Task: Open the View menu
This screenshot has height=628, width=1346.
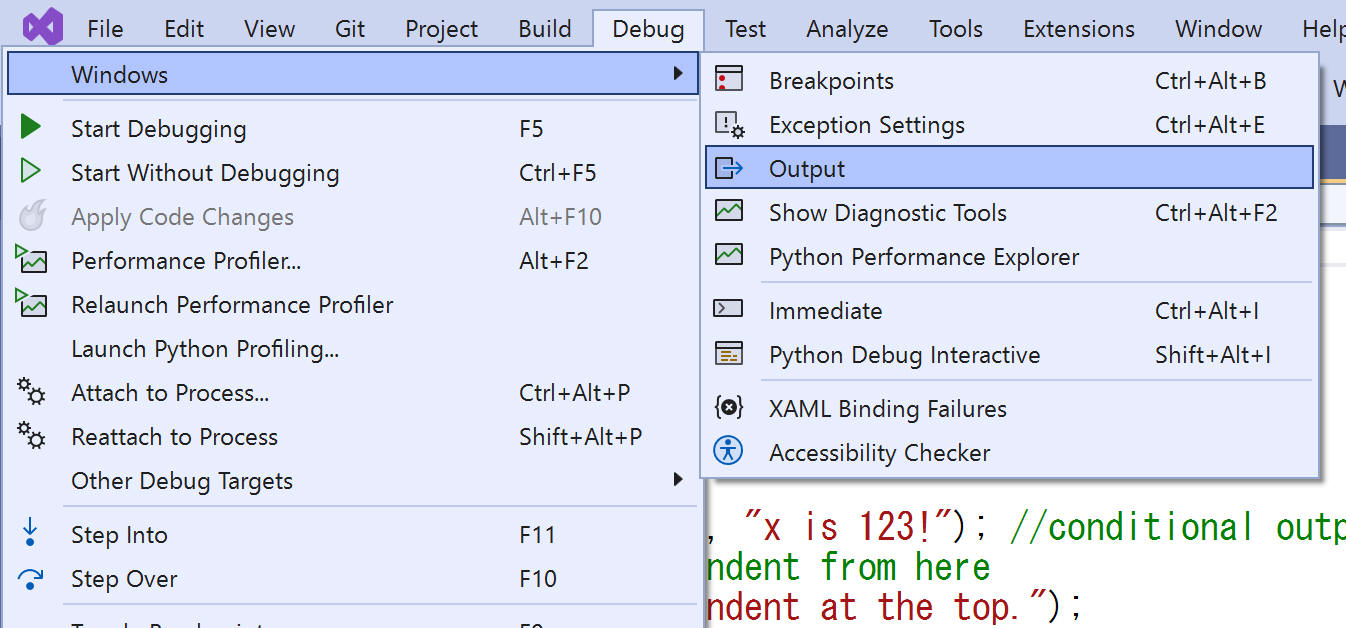Action: point(269,29)
